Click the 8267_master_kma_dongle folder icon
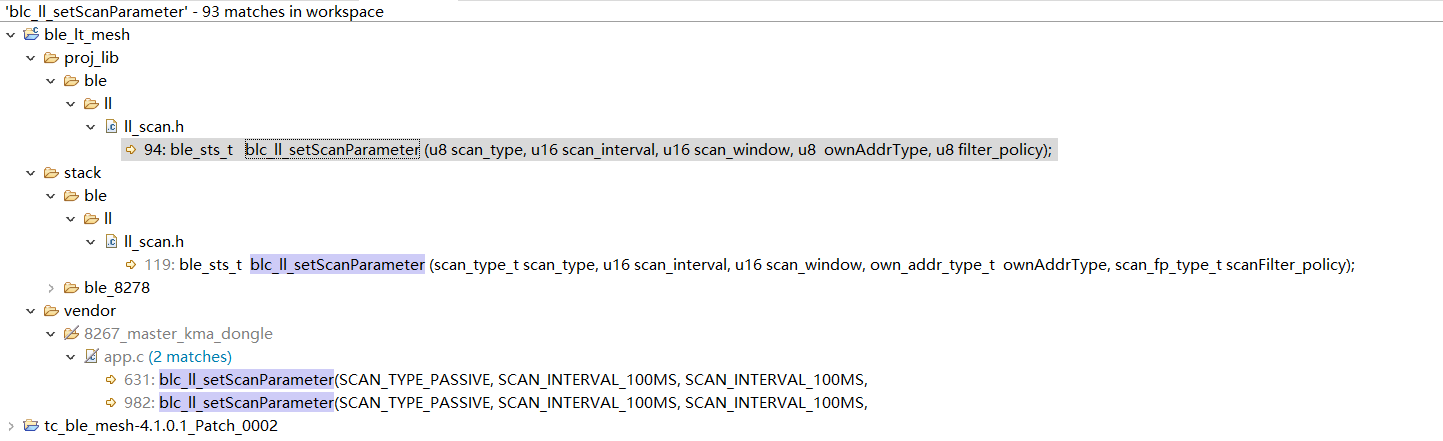Screen dimensions: 1443x441 point(71,334)
